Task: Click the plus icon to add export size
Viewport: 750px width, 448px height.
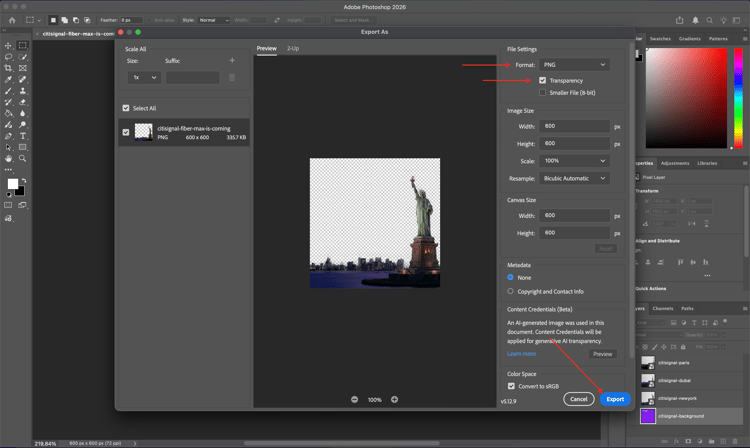Action: [x=232, y=61]
